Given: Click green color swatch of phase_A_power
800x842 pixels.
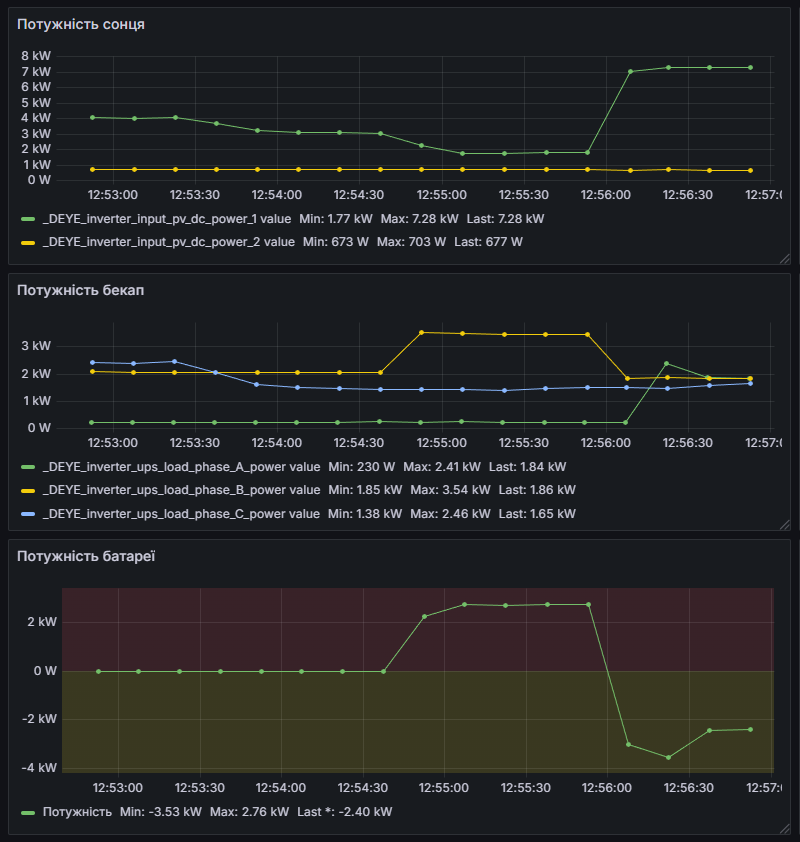Looking at the screenshot, I should [28, 466].
